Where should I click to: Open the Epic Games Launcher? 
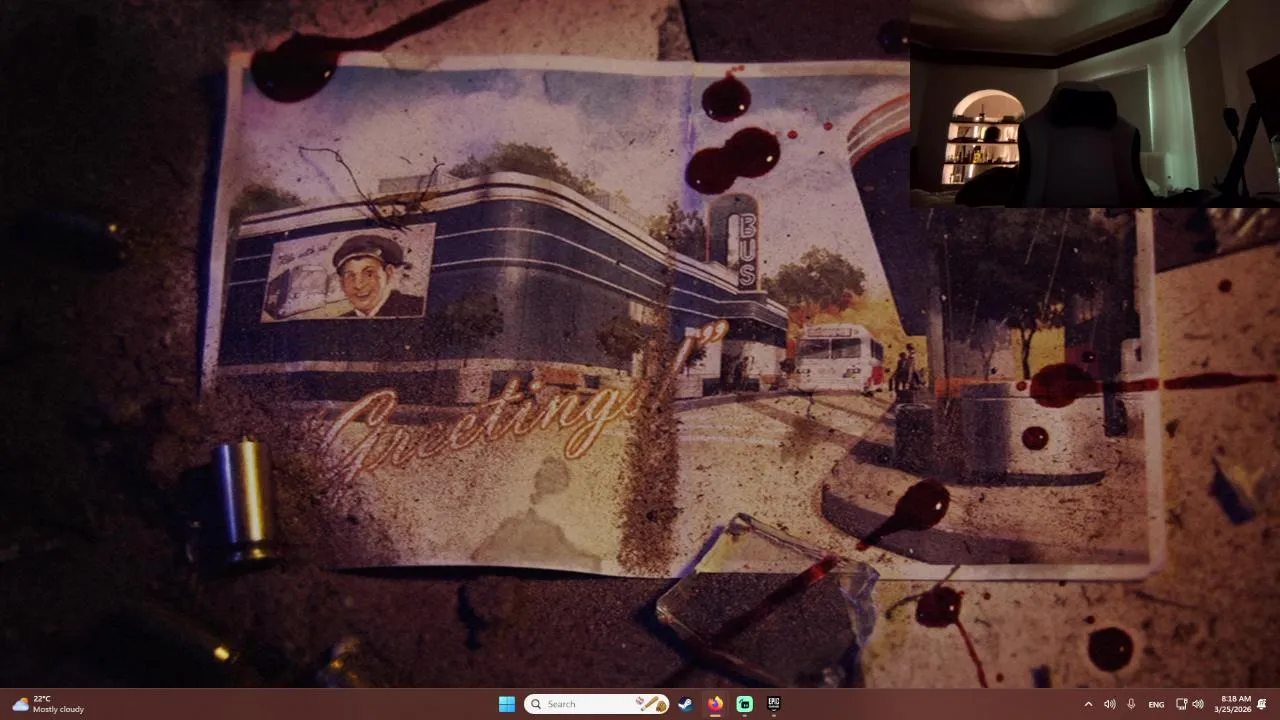click(x=773, y=704)
